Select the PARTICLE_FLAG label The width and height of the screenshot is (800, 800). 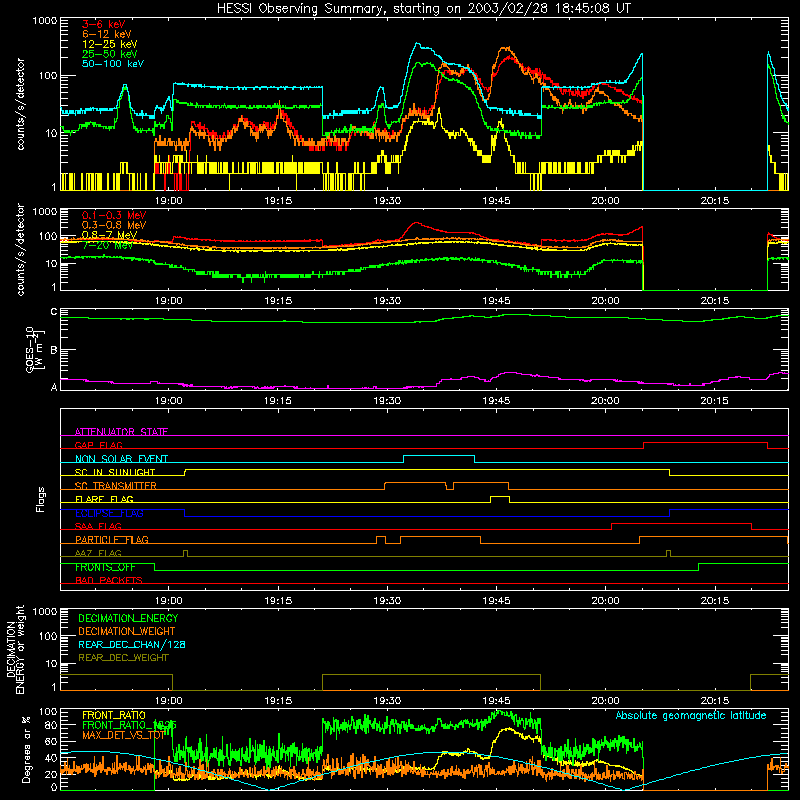pos(112,539)
